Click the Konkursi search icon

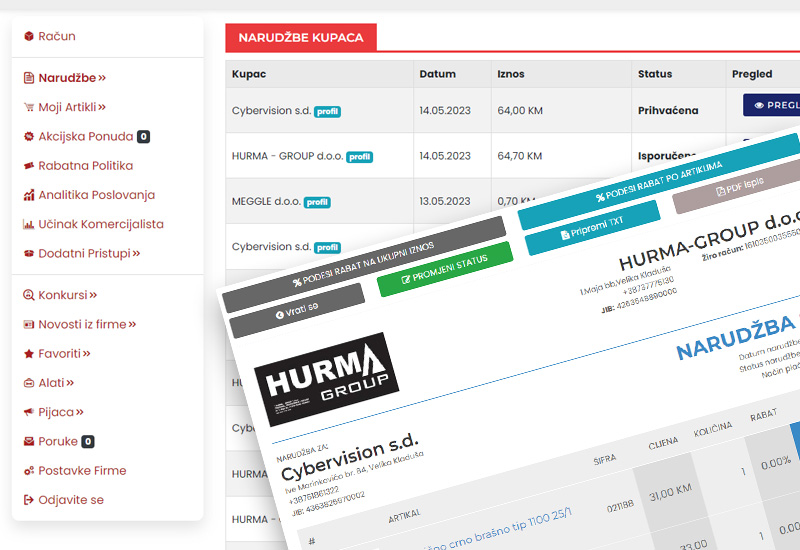[x=29, y=295]
